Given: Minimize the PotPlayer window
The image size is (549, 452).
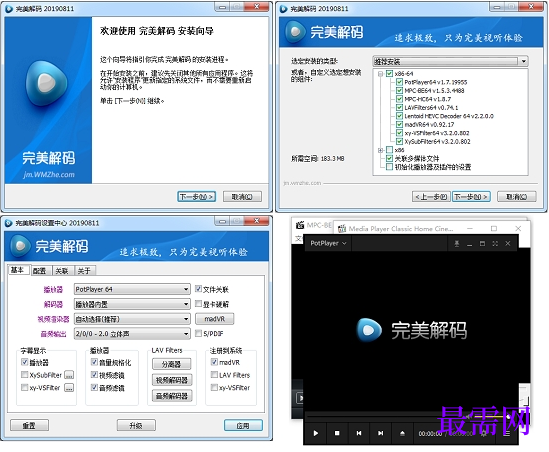Looking at the screenshot, I should [470, 244].
